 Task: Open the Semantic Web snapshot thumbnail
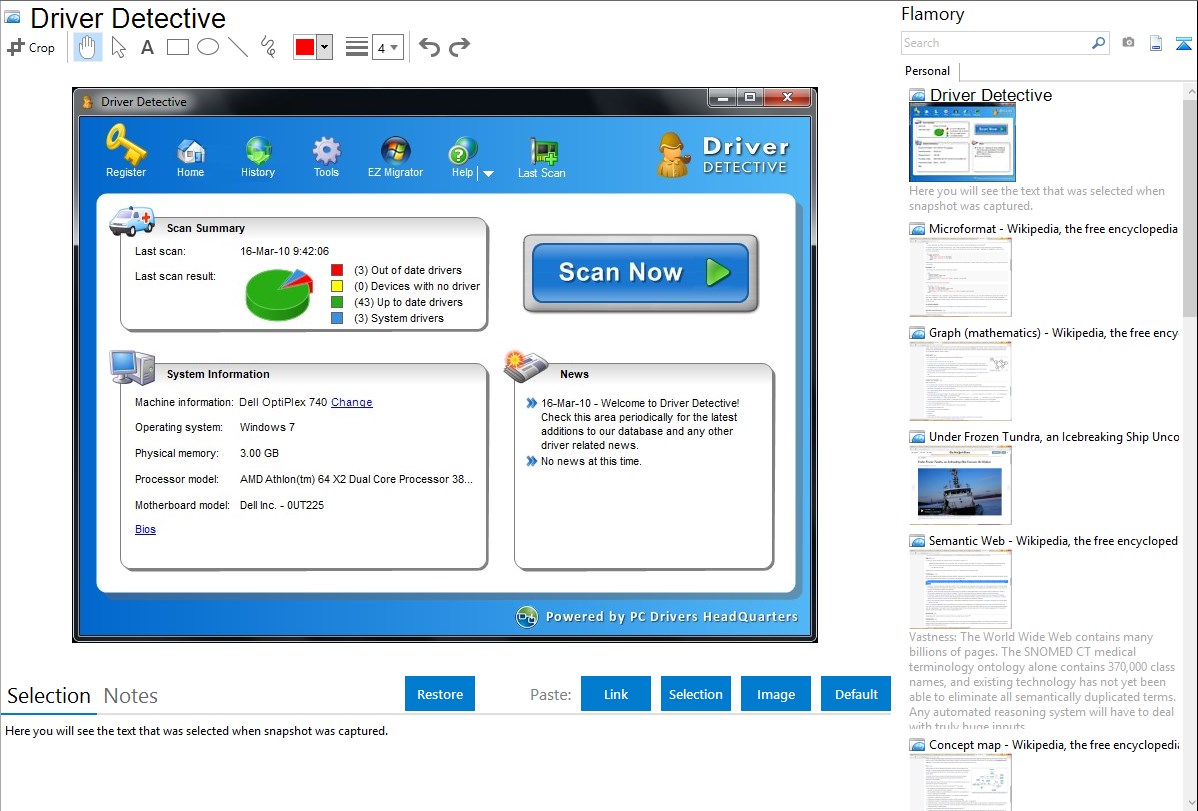point(960,589)
